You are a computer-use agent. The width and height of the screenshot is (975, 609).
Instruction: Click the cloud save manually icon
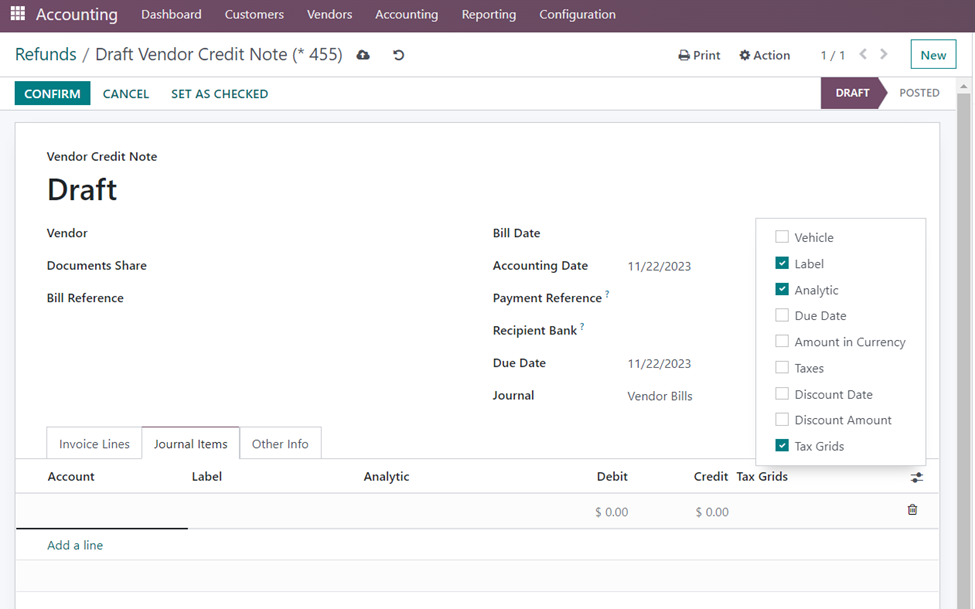click(363, 55)
